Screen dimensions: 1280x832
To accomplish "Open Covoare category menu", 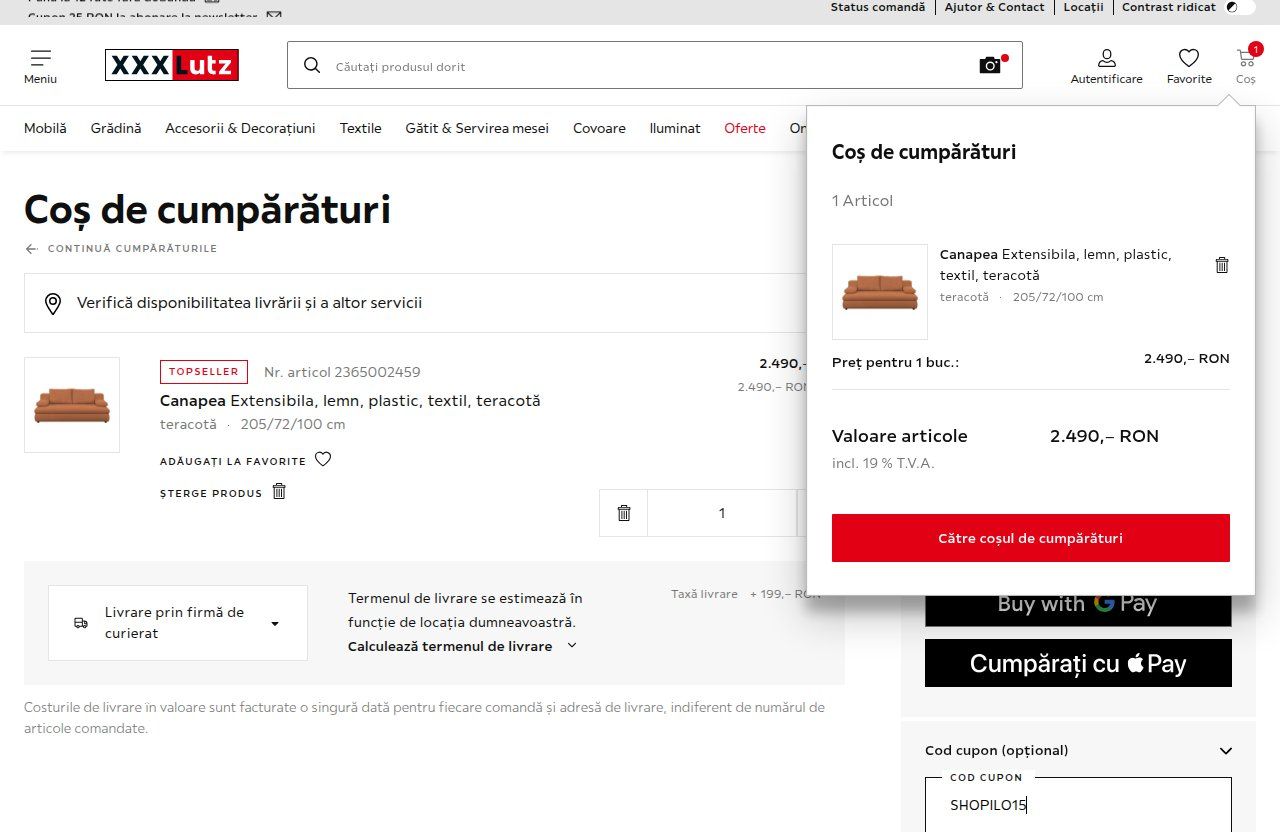I will (x=599, y=128).
